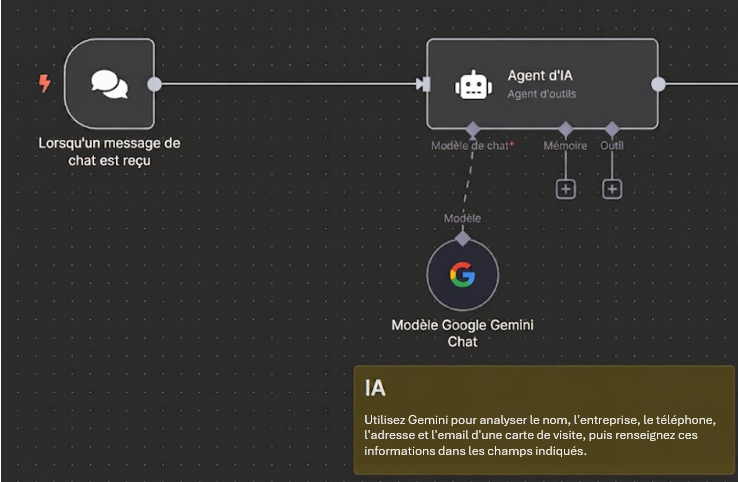The width and height of the screenshot is (738, 482).
Task: Open the Google Gemini Chat model node
Action: click(463, 275)
